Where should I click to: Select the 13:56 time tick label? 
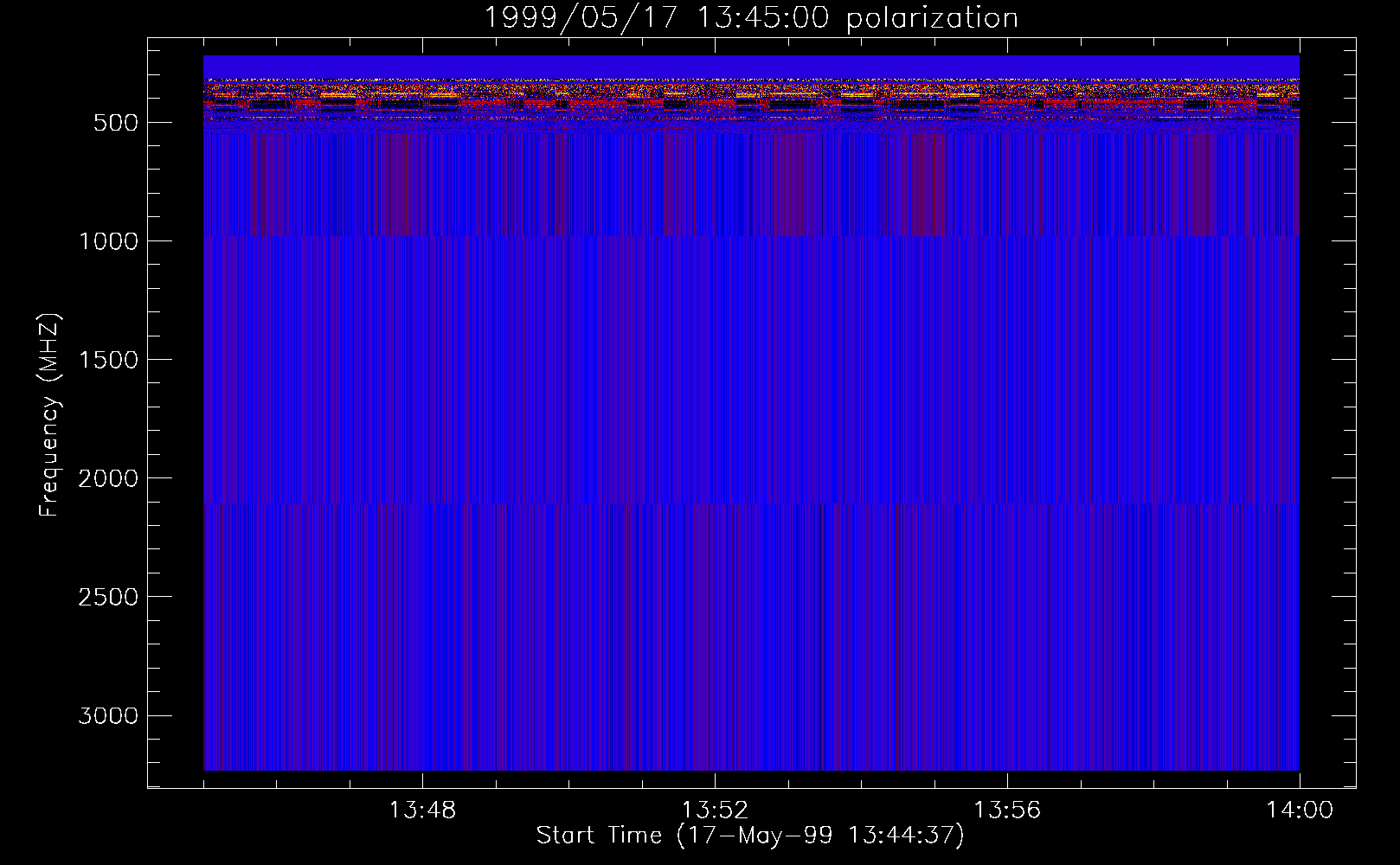[x=1007, y=811]
